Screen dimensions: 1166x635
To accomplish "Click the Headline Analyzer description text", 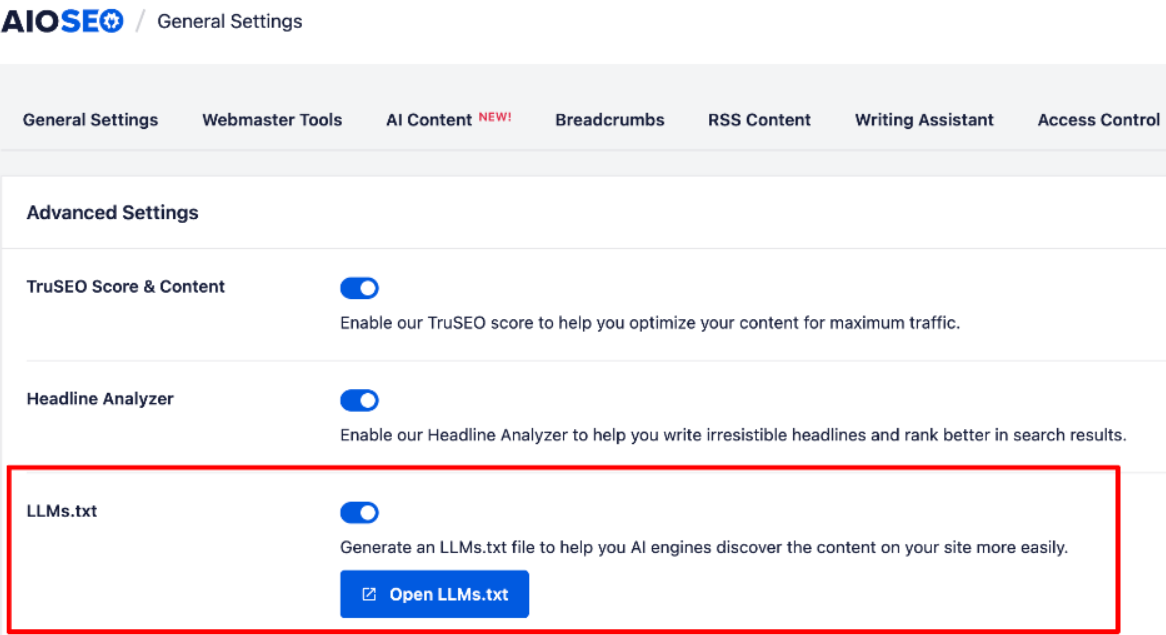I will (x=733, y=435).
